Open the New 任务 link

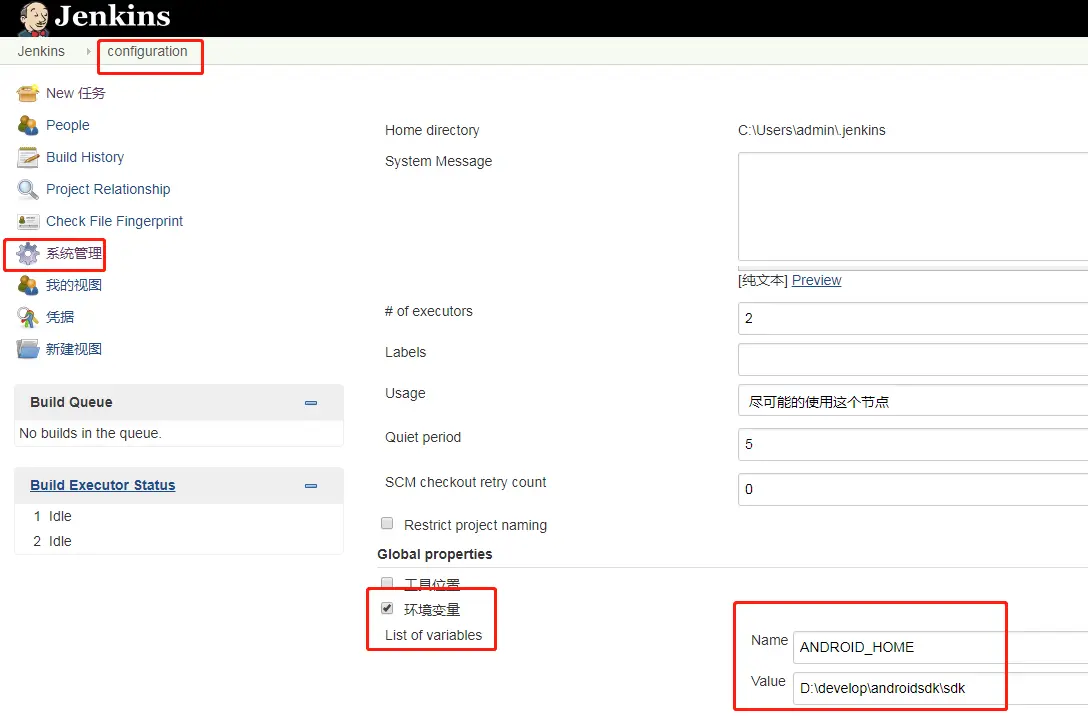point(76,93)
